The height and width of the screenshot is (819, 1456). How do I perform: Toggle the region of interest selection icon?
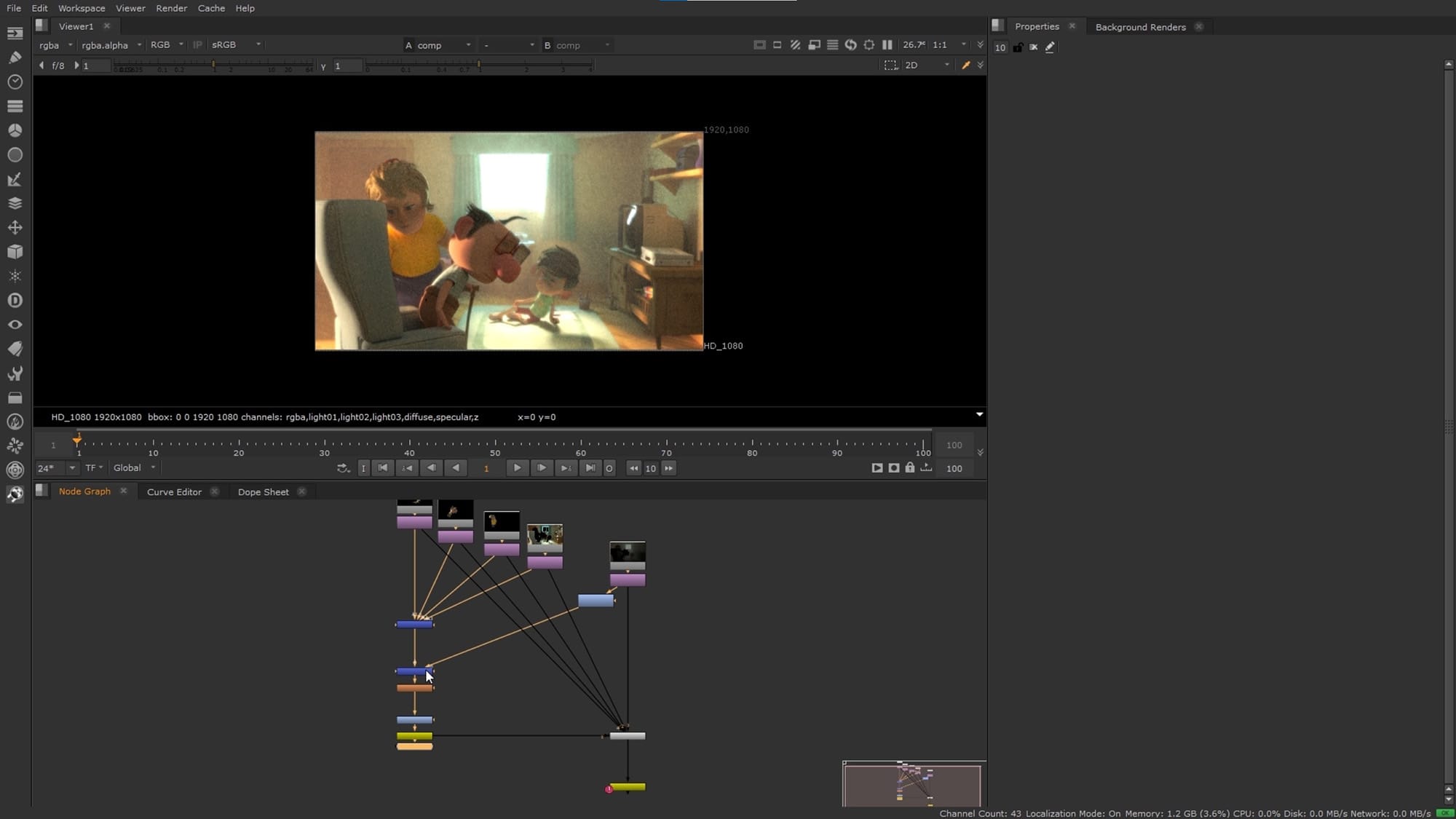890,65
